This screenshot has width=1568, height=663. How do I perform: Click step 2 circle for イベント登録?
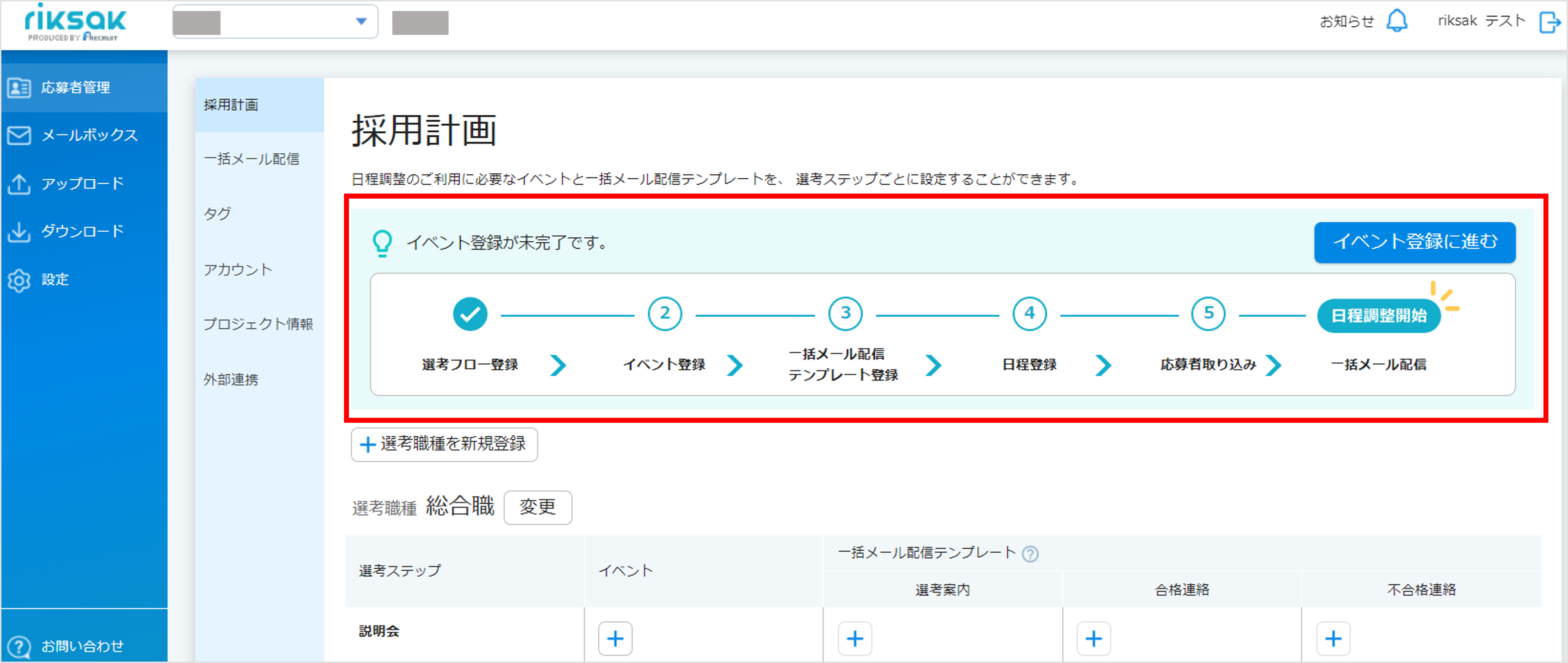665,314
